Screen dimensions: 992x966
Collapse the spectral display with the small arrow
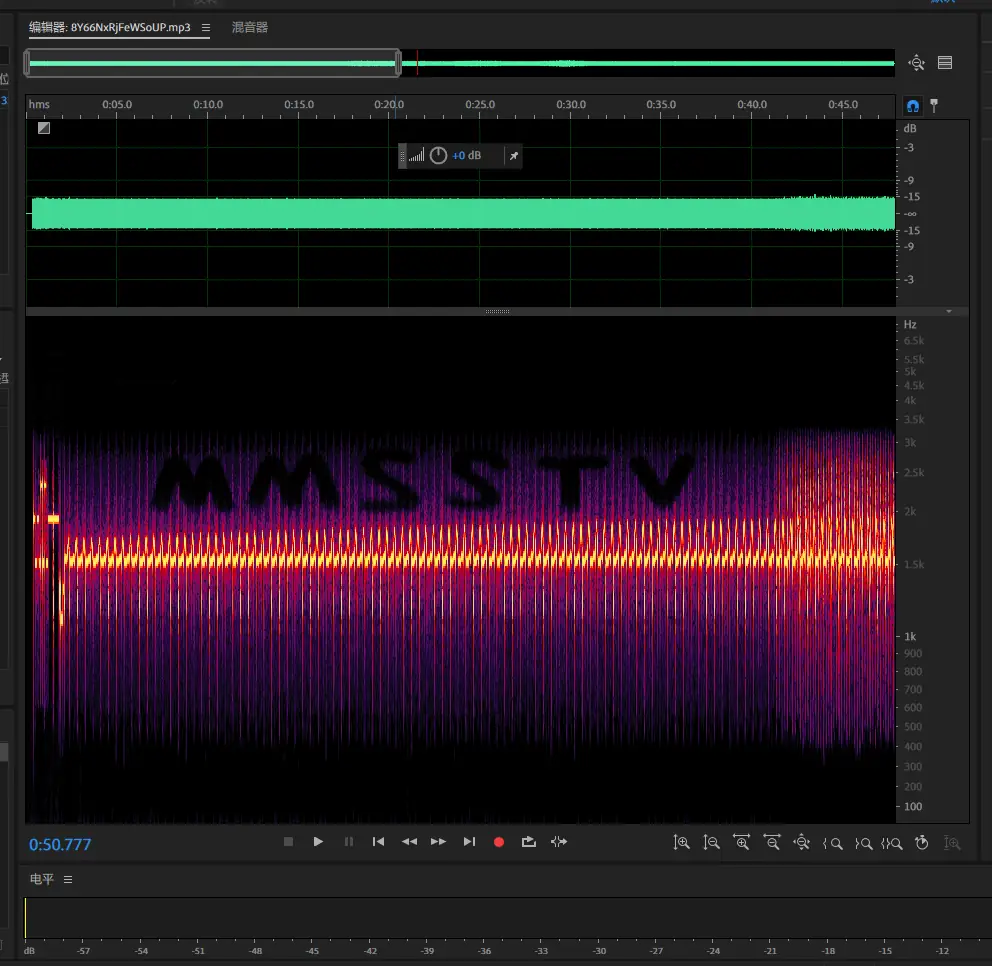[949, 311]
